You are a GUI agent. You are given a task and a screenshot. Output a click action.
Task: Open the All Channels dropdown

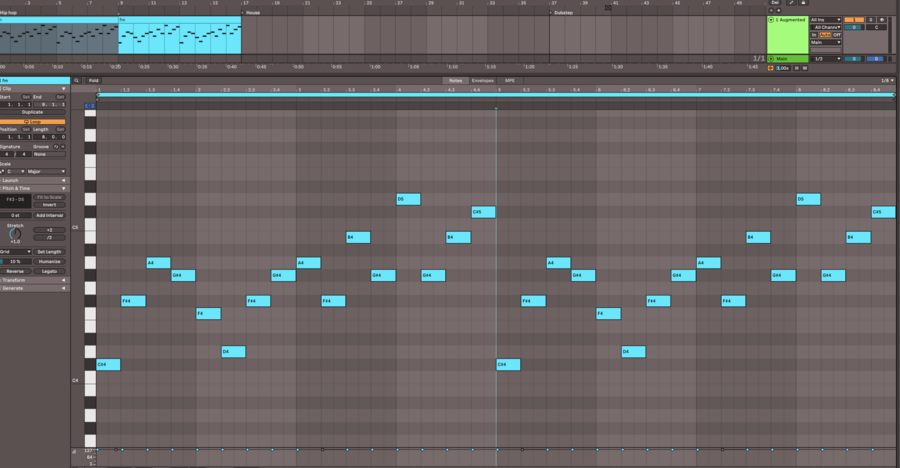pos(825,28)
